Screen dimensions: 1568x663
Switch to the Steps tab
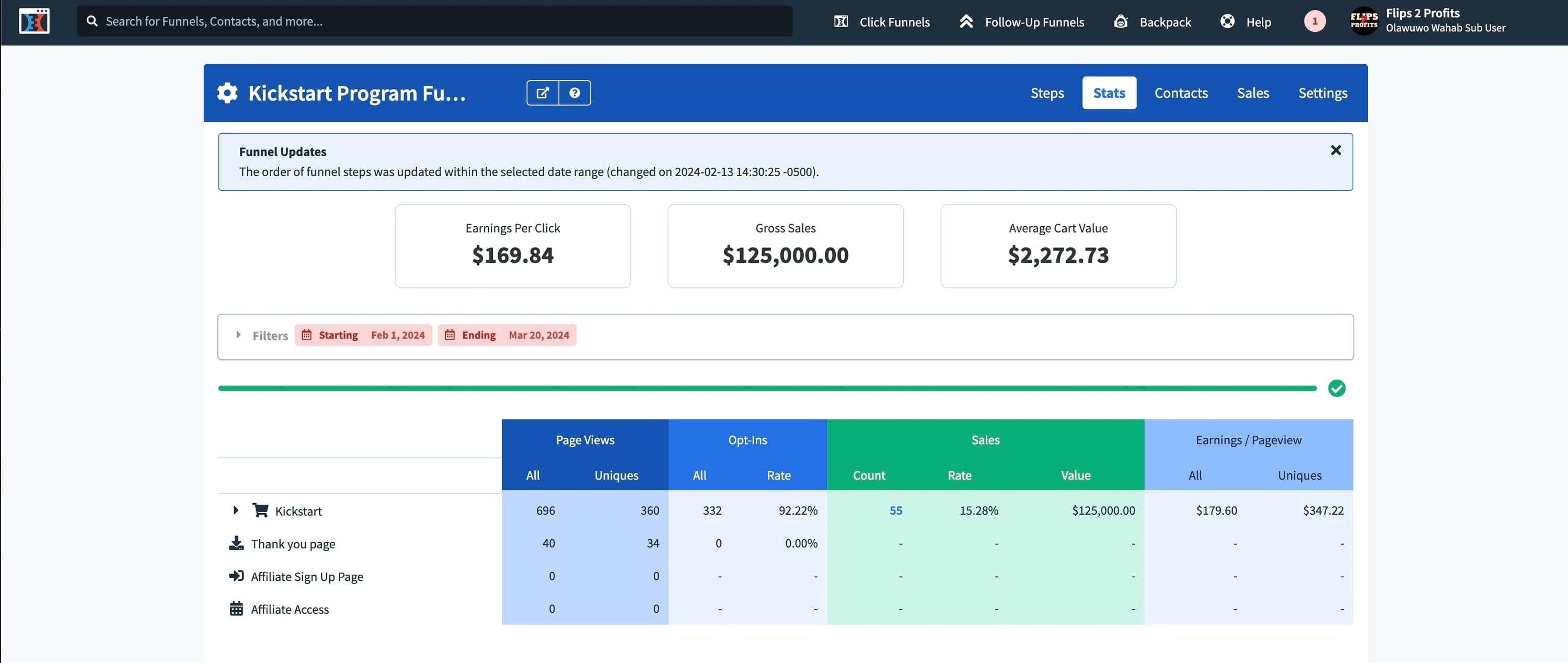tap(1047, 93)
